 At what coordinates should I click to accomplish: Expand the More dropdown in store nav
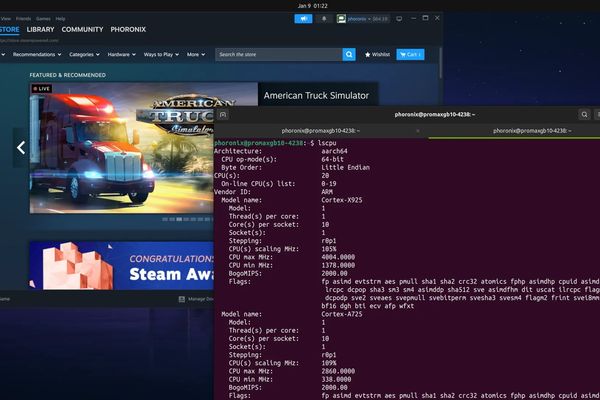pyautogui.click(x=196, y=54)
